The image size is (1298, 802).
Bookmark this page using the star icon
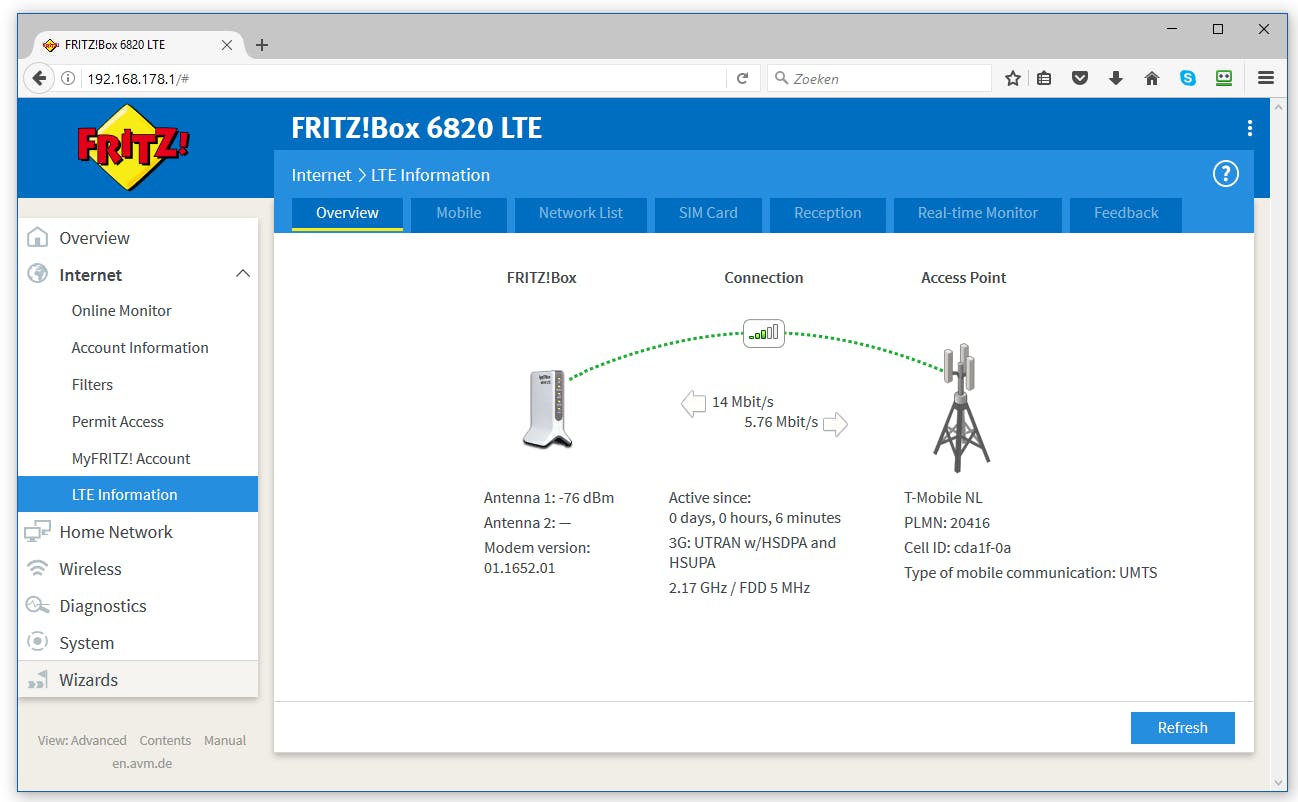click(1012, 77)
